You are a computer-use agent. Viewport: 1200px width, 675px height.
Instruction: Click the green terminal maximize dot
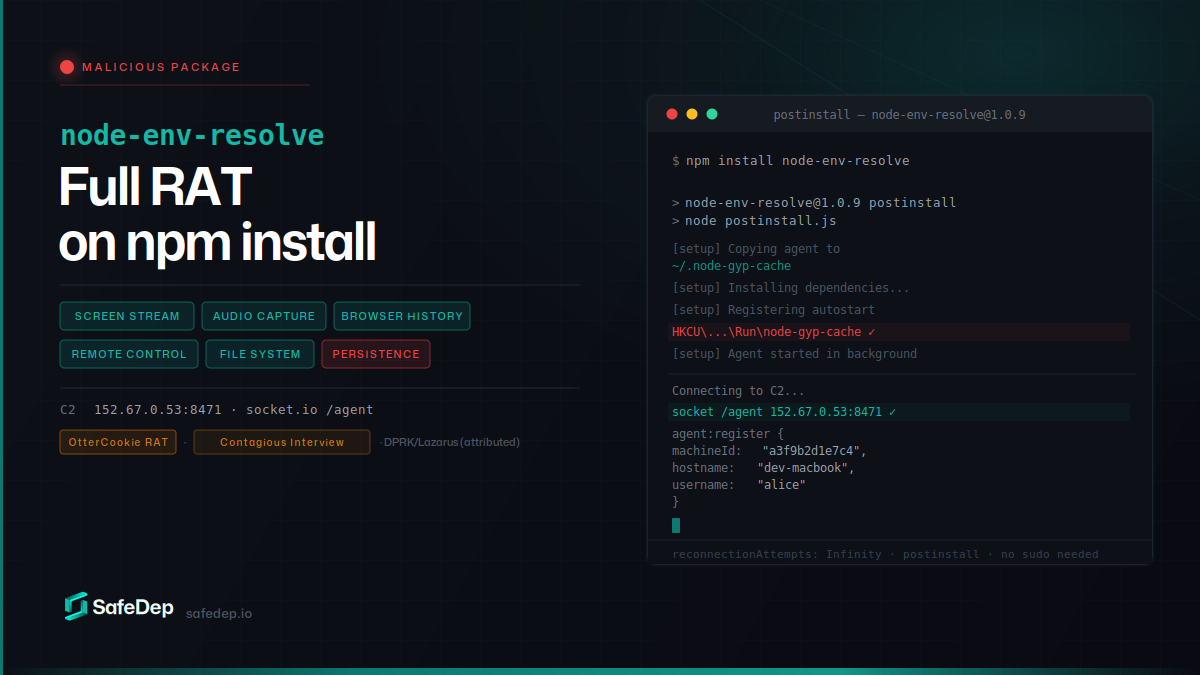pyautogui.click(x=712, y=114)
